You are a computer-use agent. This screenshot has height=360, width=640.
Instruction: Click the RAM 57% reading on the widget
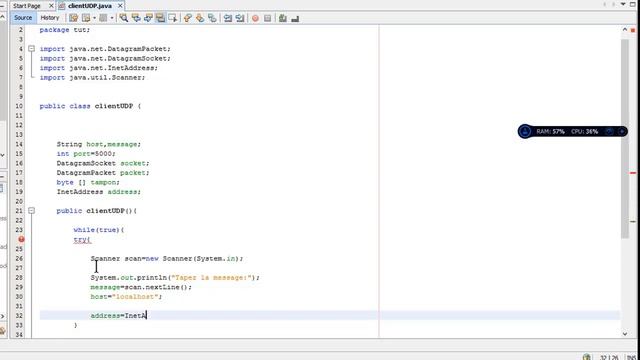tap(550, 131)
